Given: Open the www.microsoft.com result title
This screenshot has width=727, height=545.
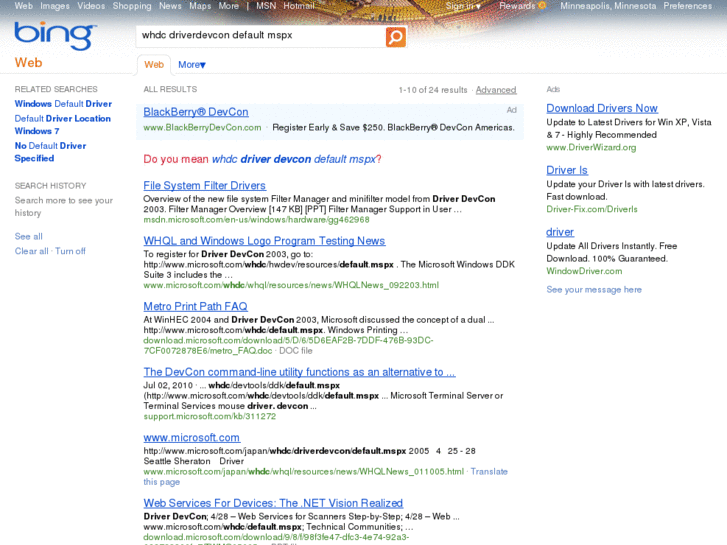Looking at the screenshot, I should [191, 437].
